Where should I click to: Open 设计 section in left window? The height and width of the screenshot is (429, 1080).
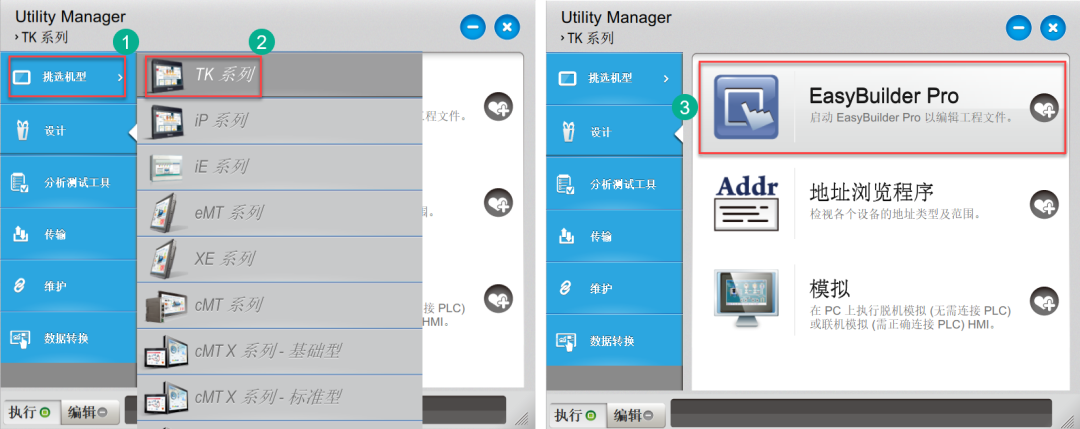pos(68,130)
